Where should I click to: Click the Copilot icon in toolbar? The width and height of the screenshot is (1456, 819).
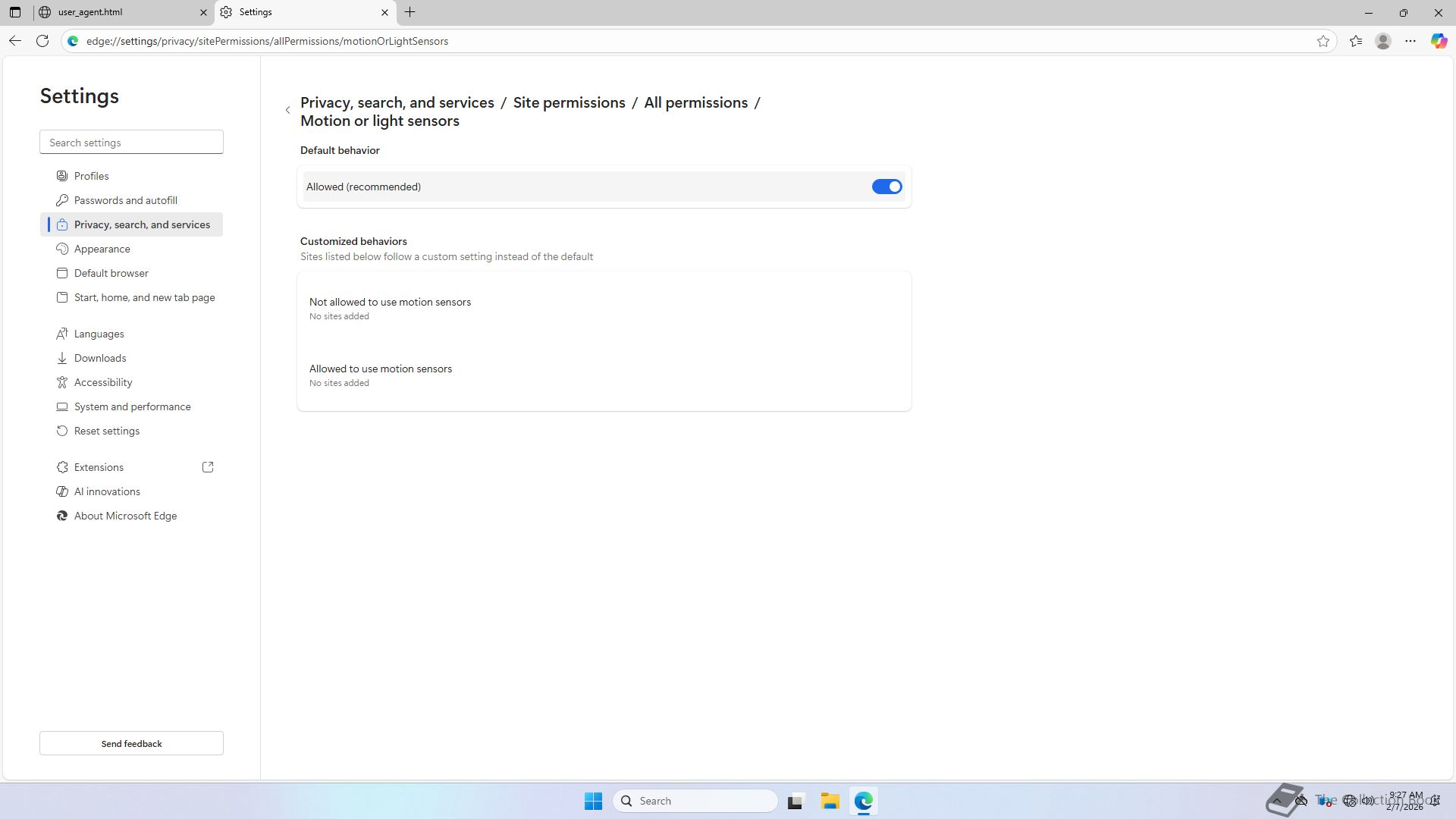[1438, 41]
